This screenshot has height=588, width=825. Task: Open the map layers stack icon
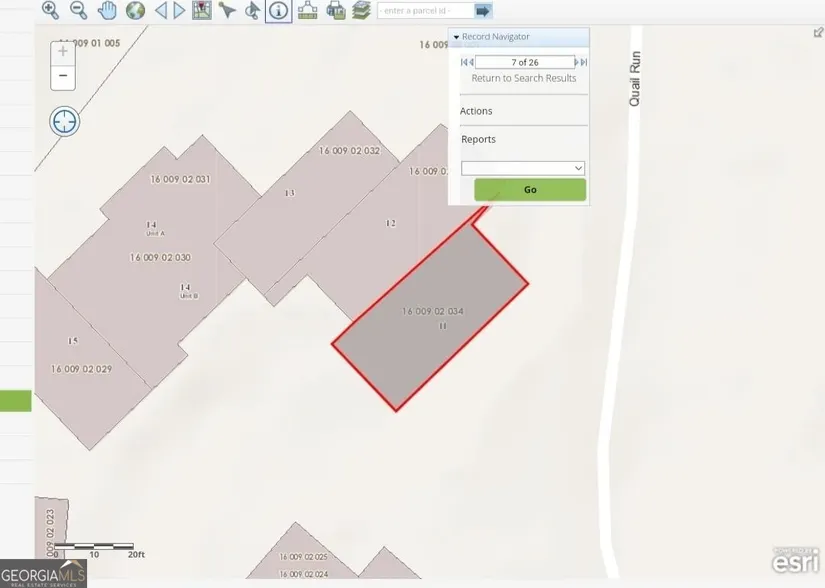coord(361,10)
